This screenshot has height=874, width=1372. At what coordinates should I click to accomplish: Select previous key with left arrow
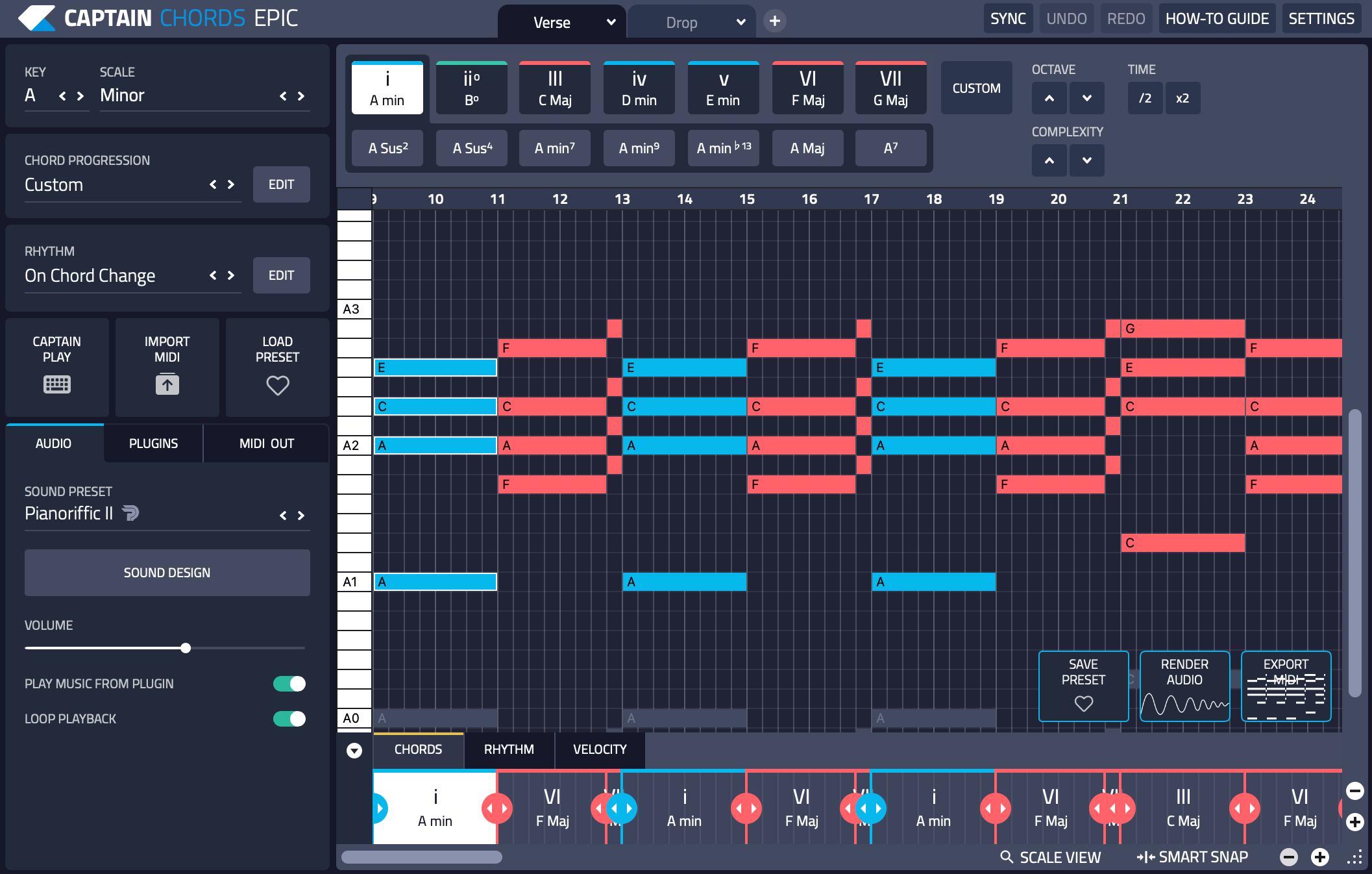pyautogui.click(x=62, y=96)
